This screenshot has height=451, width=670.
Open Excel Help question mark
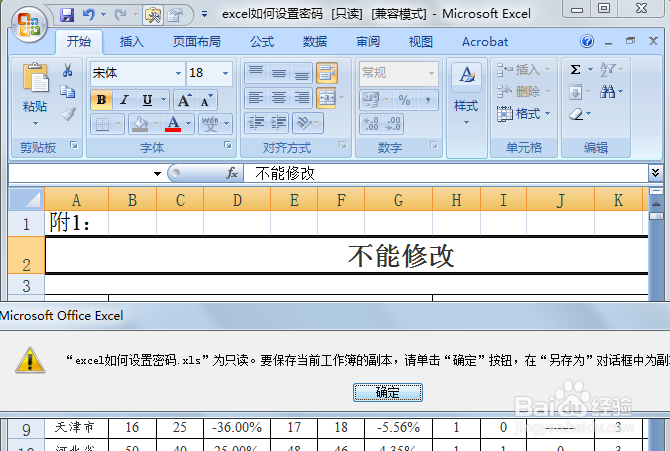click(x=587, y=41)
